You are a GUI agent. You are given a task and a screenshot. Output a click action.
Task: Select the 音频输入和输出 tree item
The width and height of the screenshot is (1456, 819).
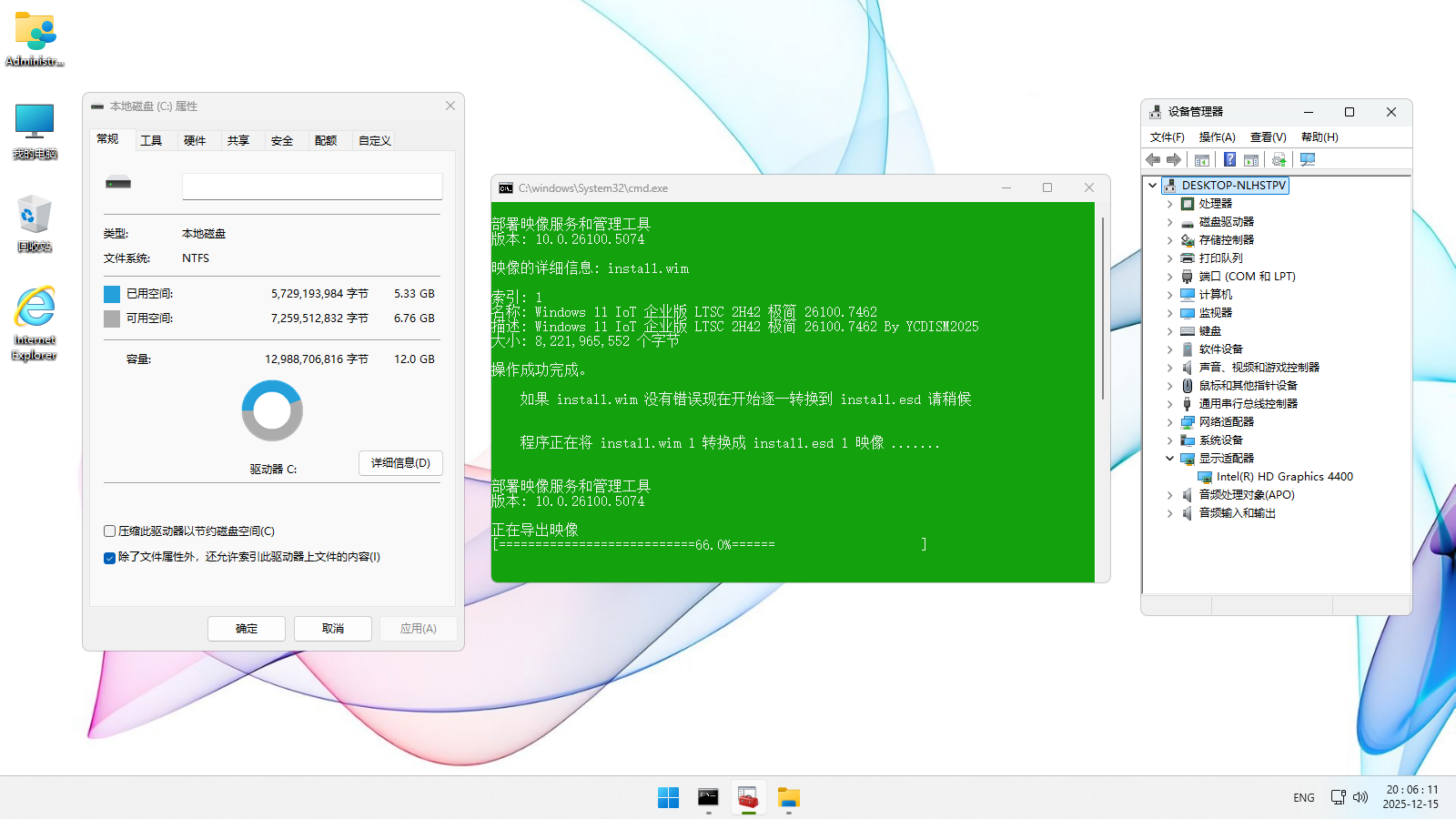1237,513
